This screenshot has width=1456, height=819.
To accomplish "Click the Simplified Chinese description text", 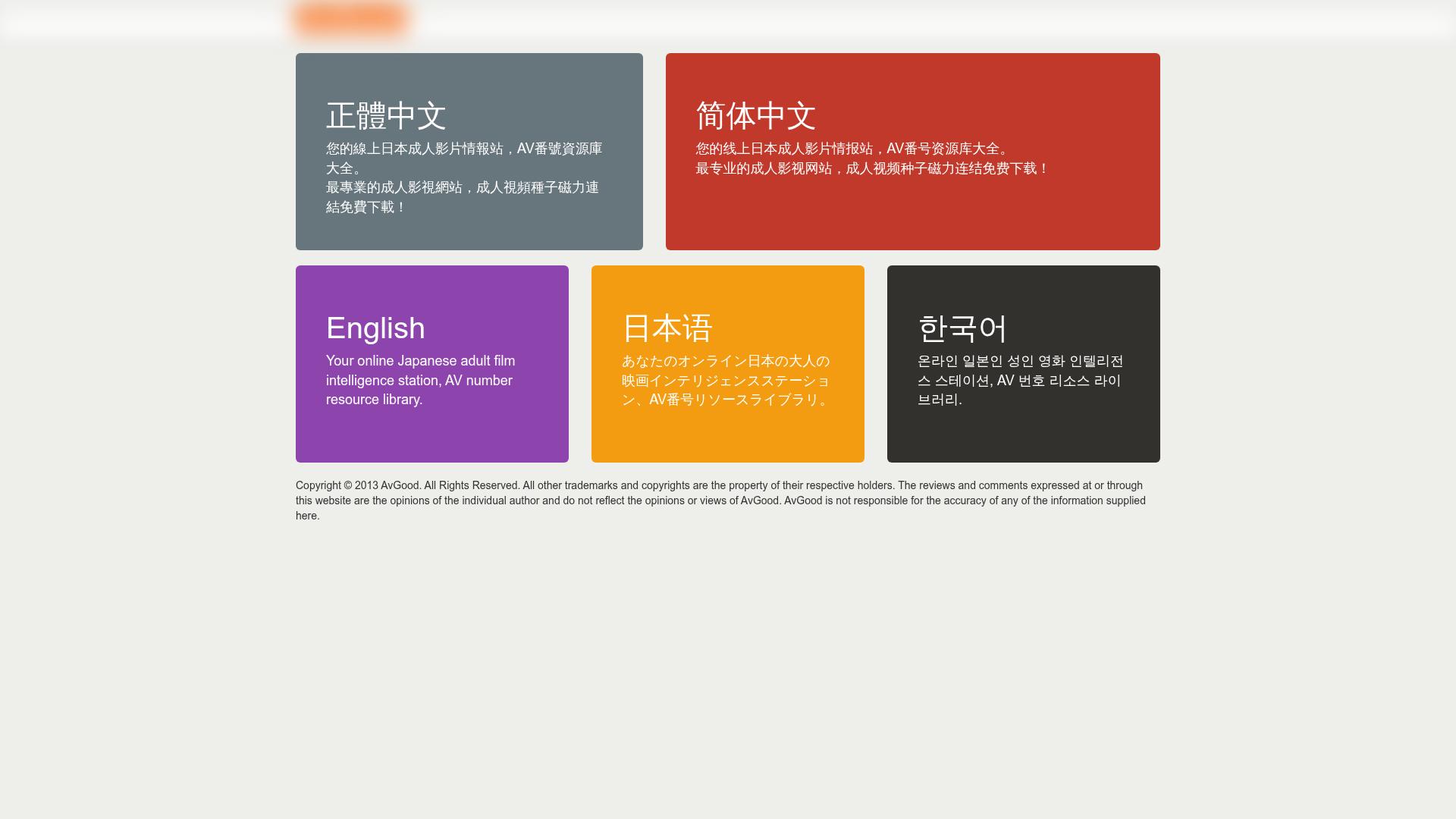I will (852, 149).
